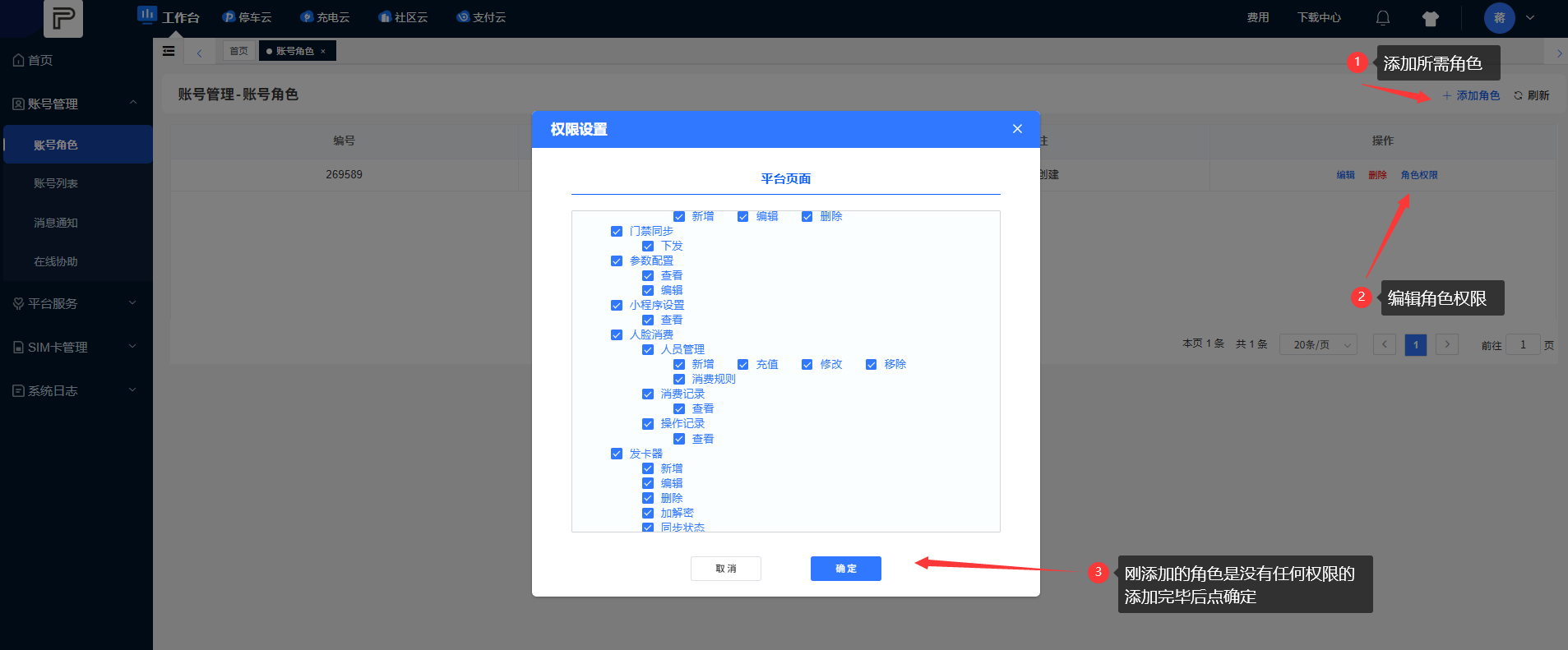
Task: Select the 平台页面 tab in the dialog
Action: pos(786,179)
